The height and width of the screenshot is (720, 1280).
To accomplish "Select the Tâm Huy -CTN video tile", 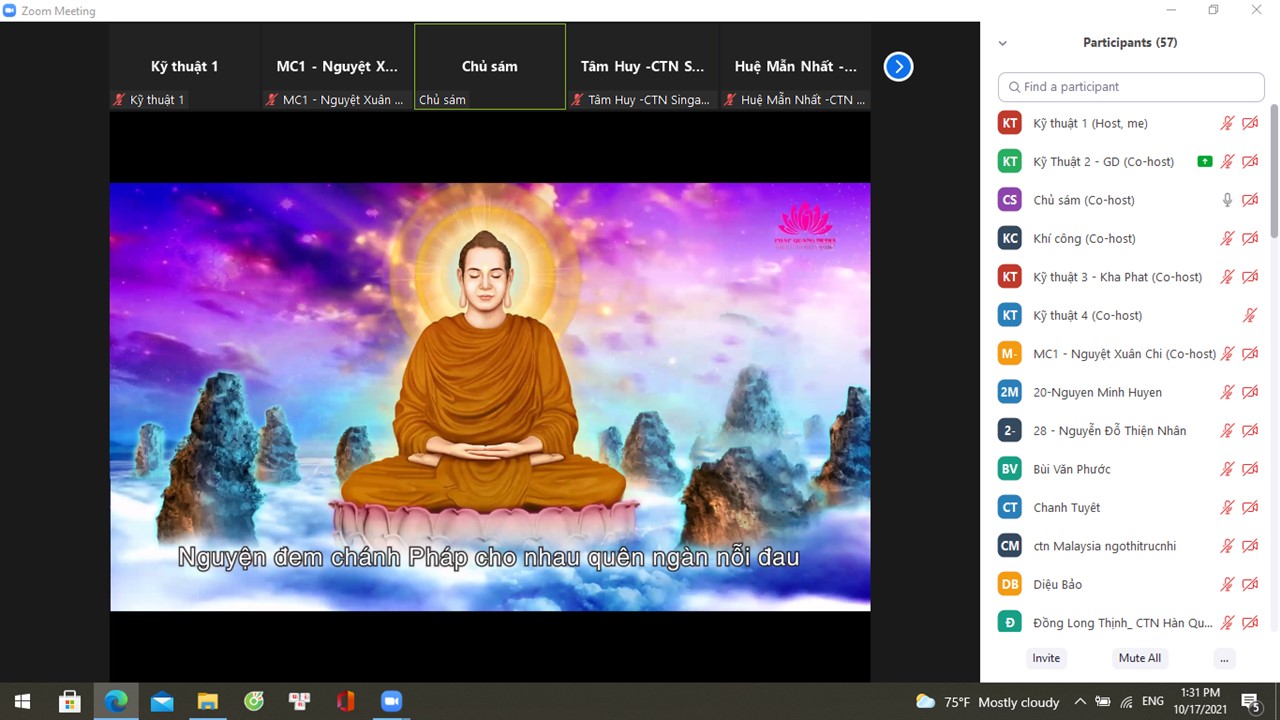I will coord(643,67).
